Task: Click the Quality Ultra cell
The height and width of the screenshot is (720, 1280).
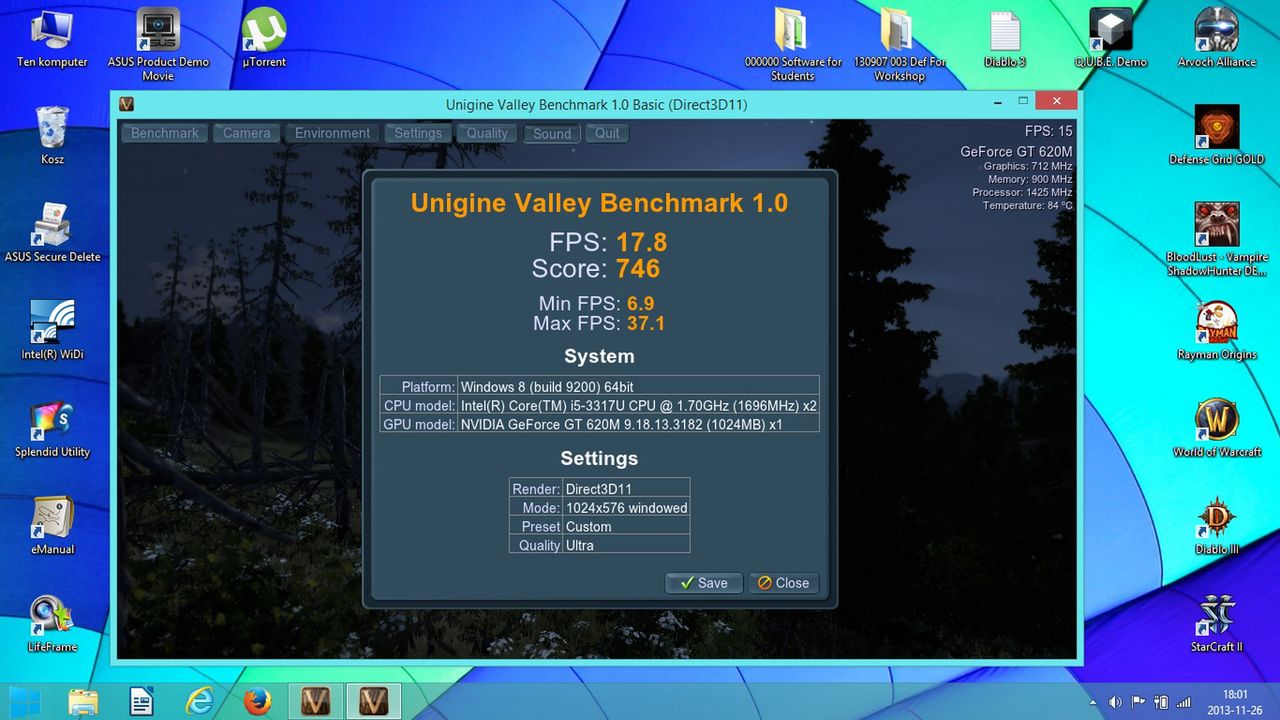Action: point(626,546)
